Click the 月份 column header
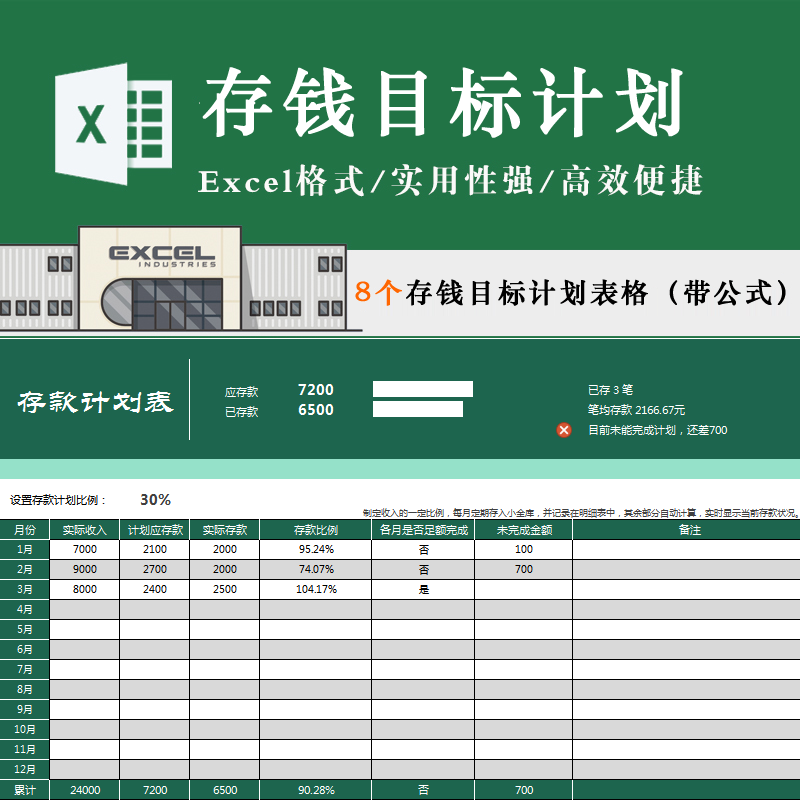The height and width of the screenshot is (800, 800). (x=24, y=530)
